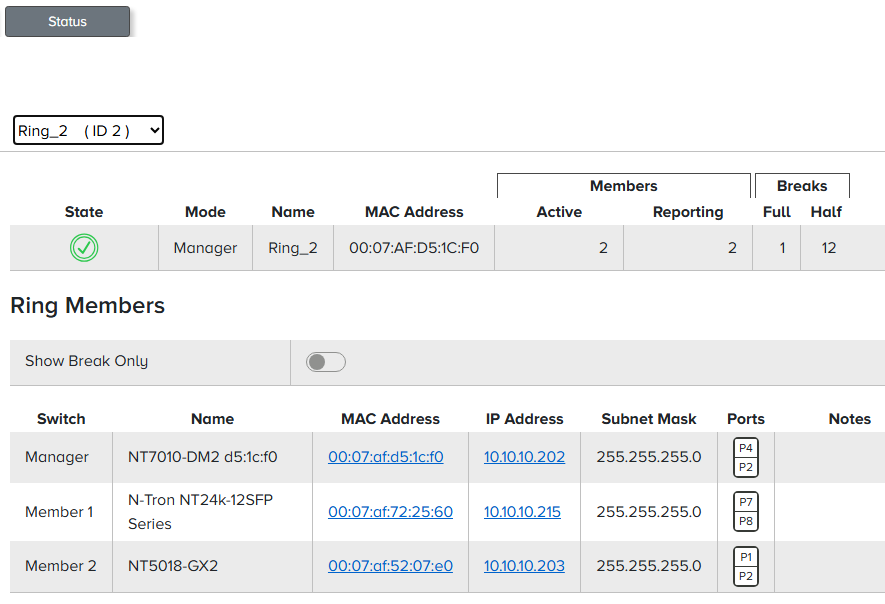Open MAC link 00:07:af:52:07:e0

click(x=391, y=566)
